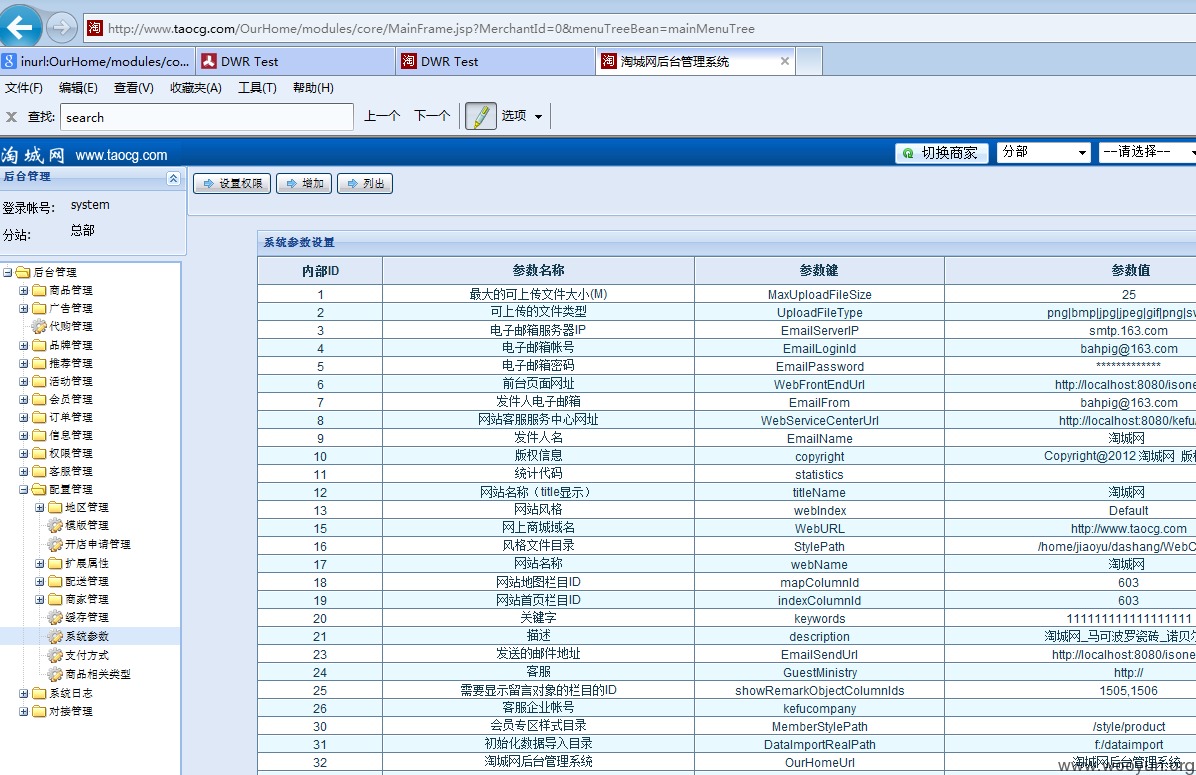Expand the 活动管理 tree node
This screenshot has width=1196, height=775.
point(24,381)
